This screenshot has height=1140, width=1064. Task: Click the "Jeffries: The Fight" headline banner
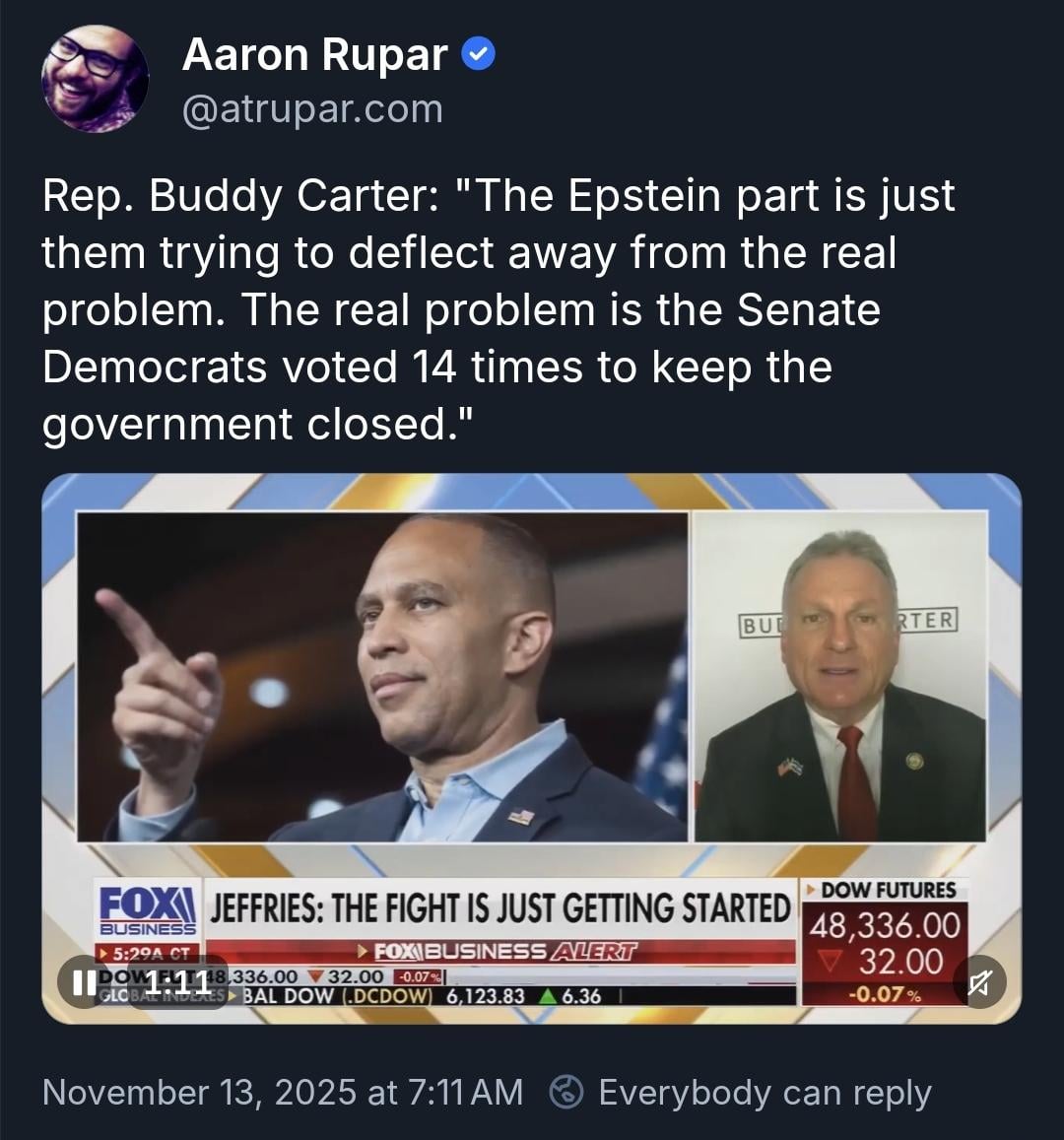(x=499, y=908)
